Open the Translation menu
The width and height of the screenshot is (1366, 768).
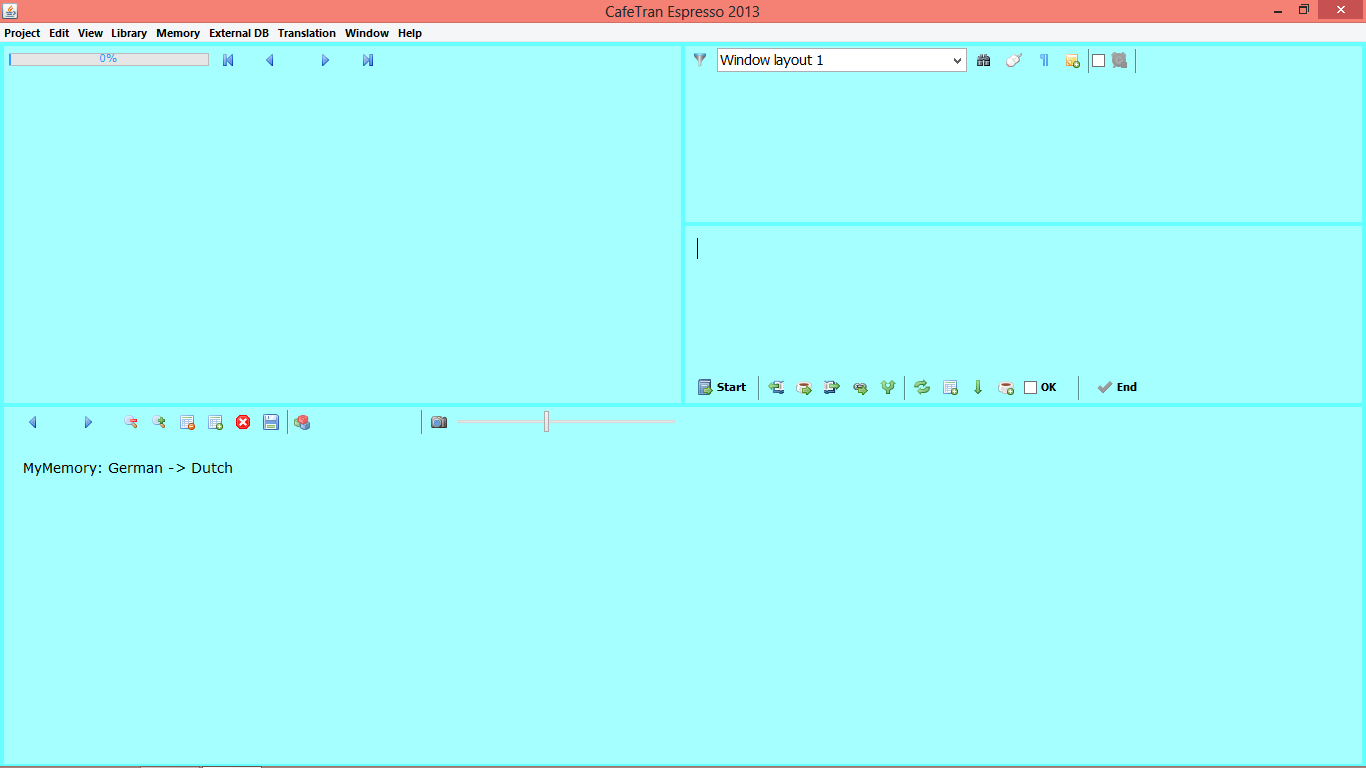306,33
